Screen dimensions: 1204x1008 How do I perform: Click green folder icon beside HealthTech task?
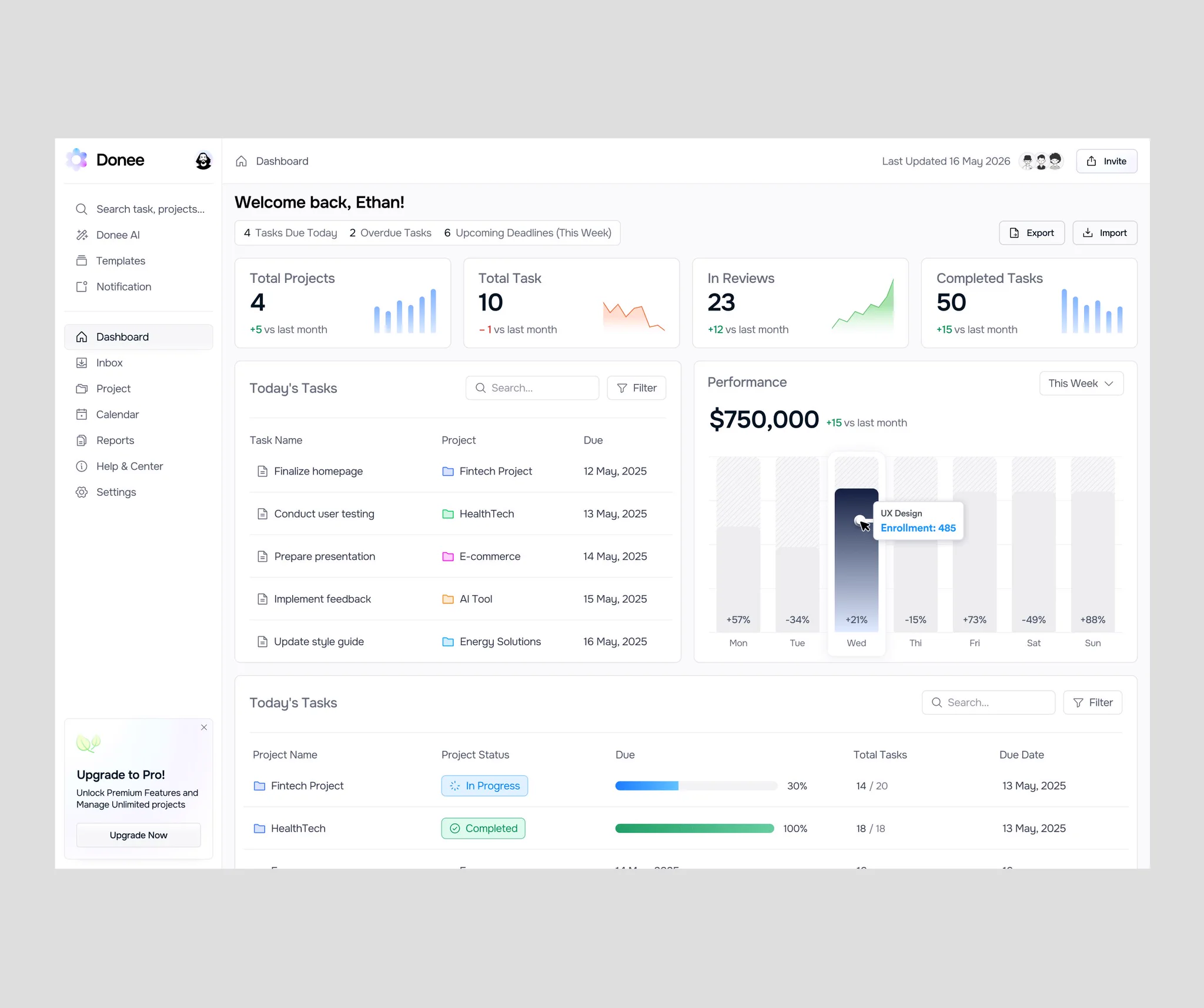coord(448,514)
